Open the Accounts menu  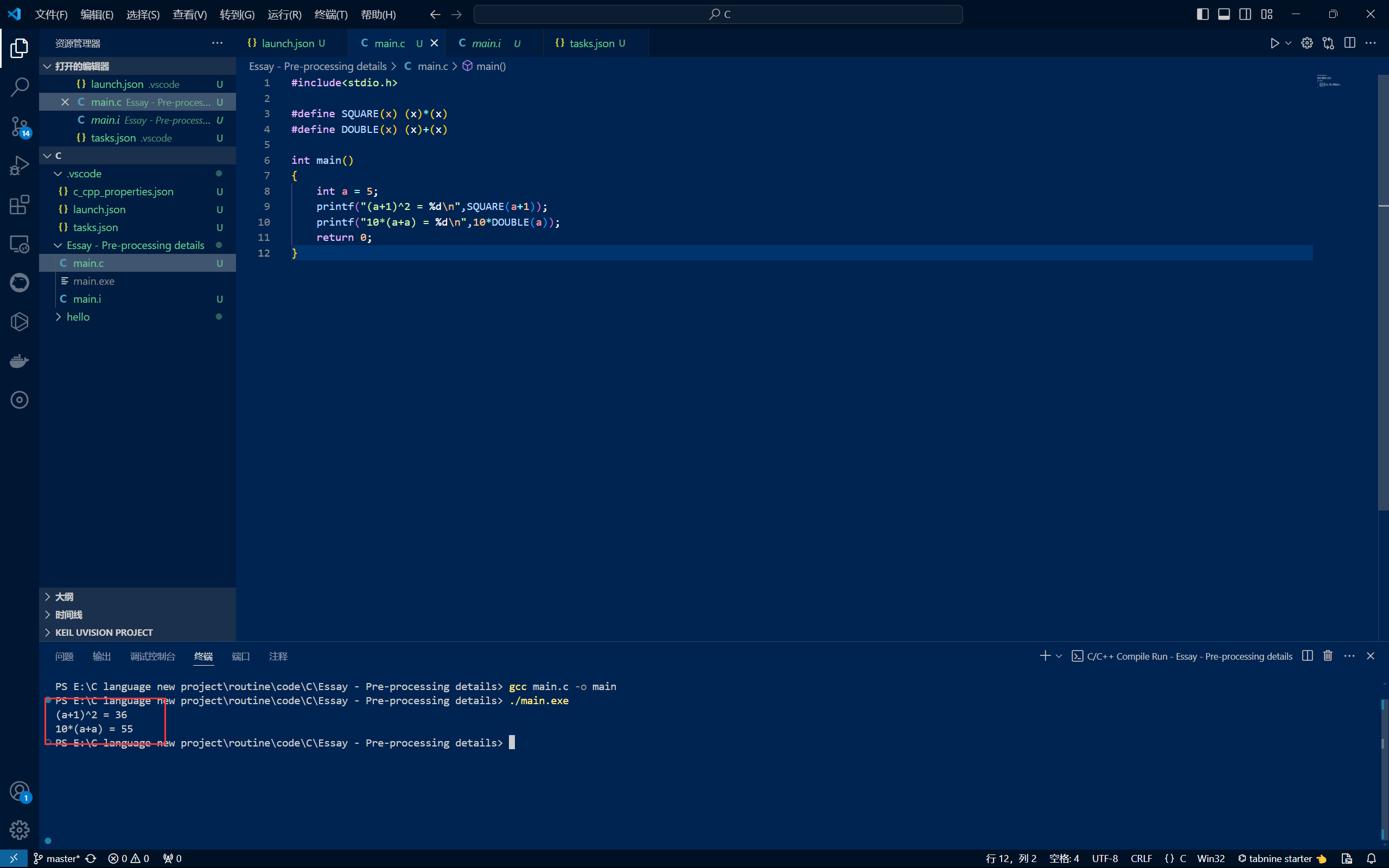click(x=20, y=791)
